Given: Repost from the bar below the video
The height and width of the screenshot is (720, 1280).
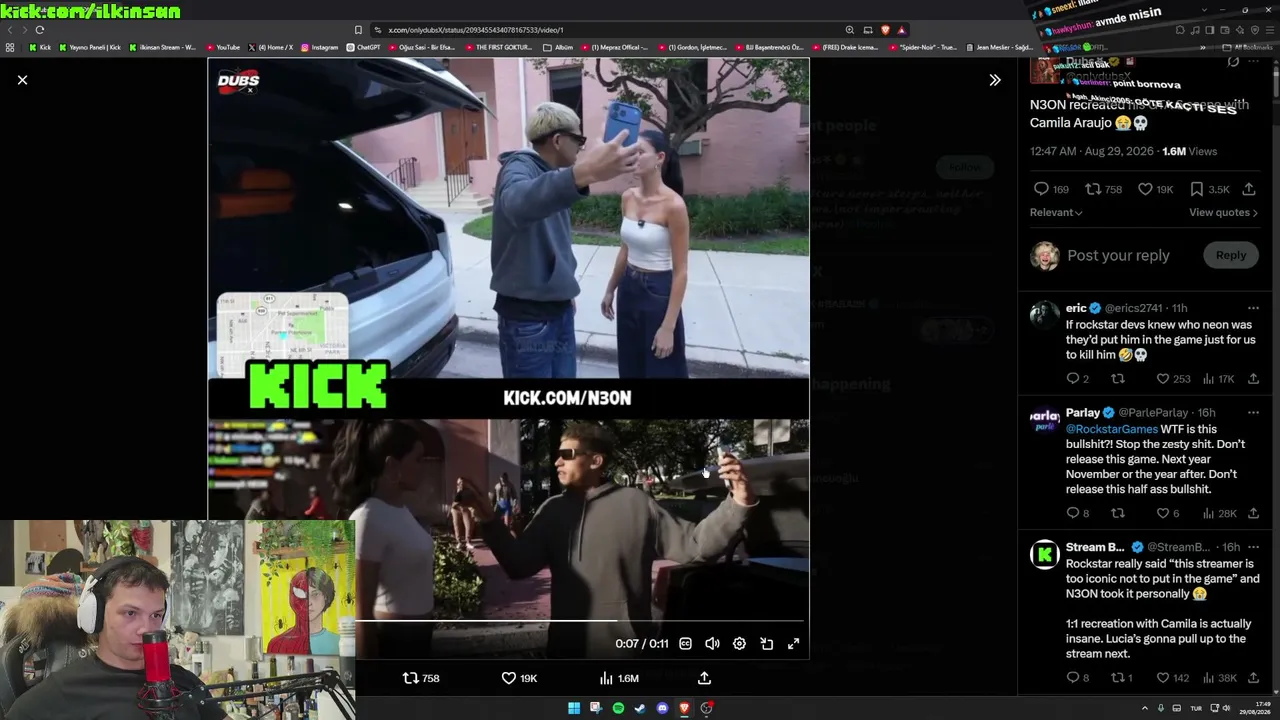Looking at the screenshot, I should 421,678.
